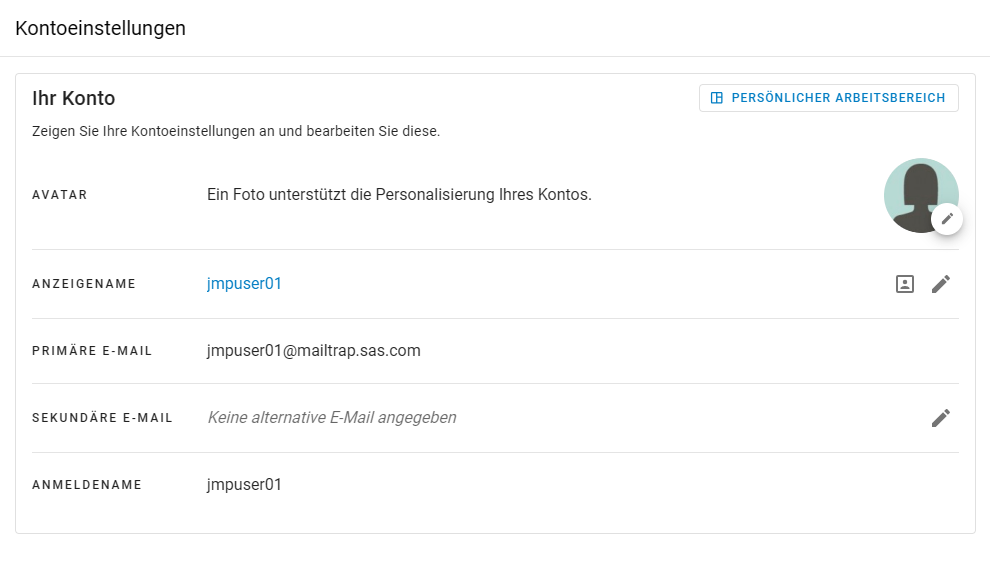Open the Persönlicher Arbeitsbereich button
This screenshot has height=563, width=990.
[828, 98]
